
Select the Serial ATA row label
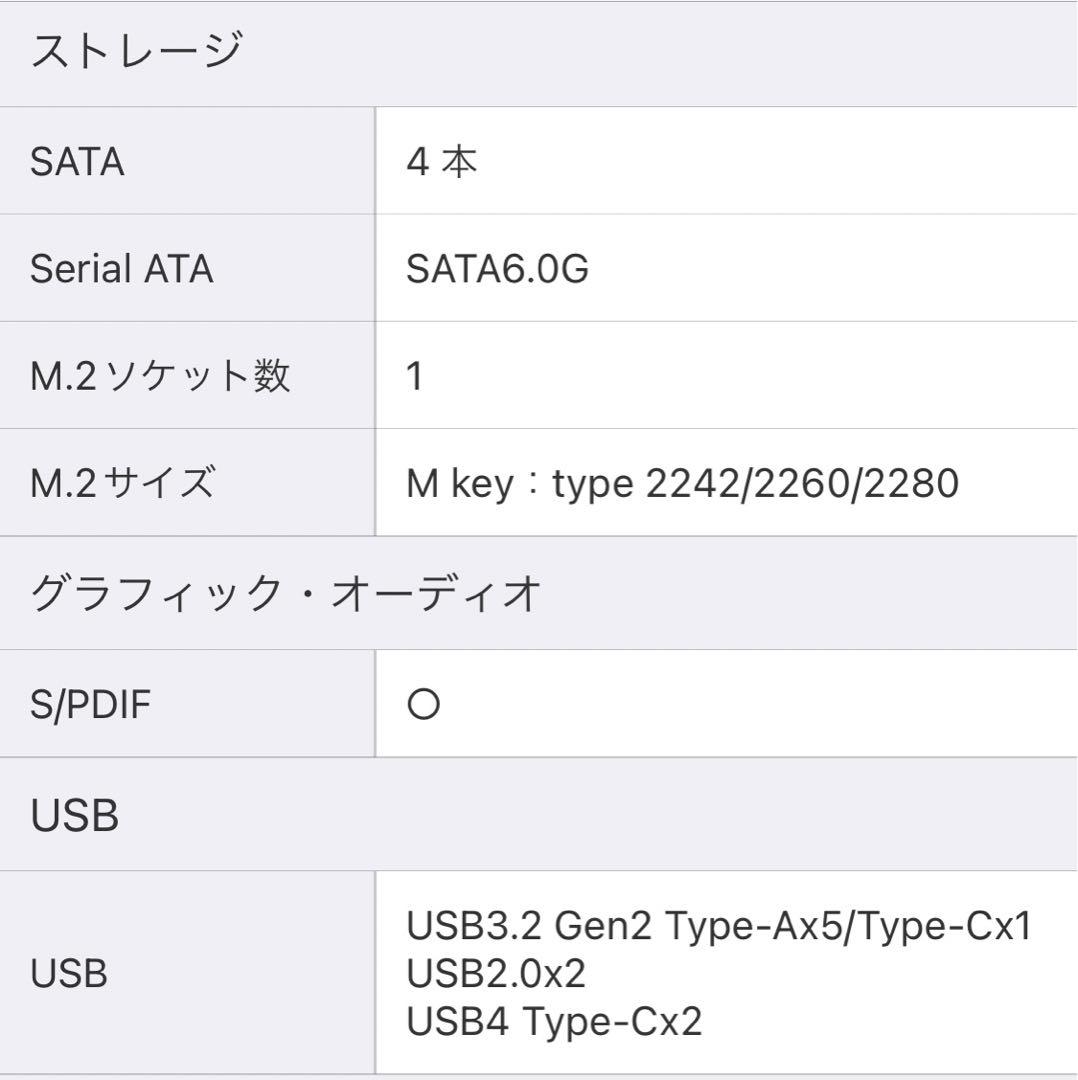pos(122,269)
